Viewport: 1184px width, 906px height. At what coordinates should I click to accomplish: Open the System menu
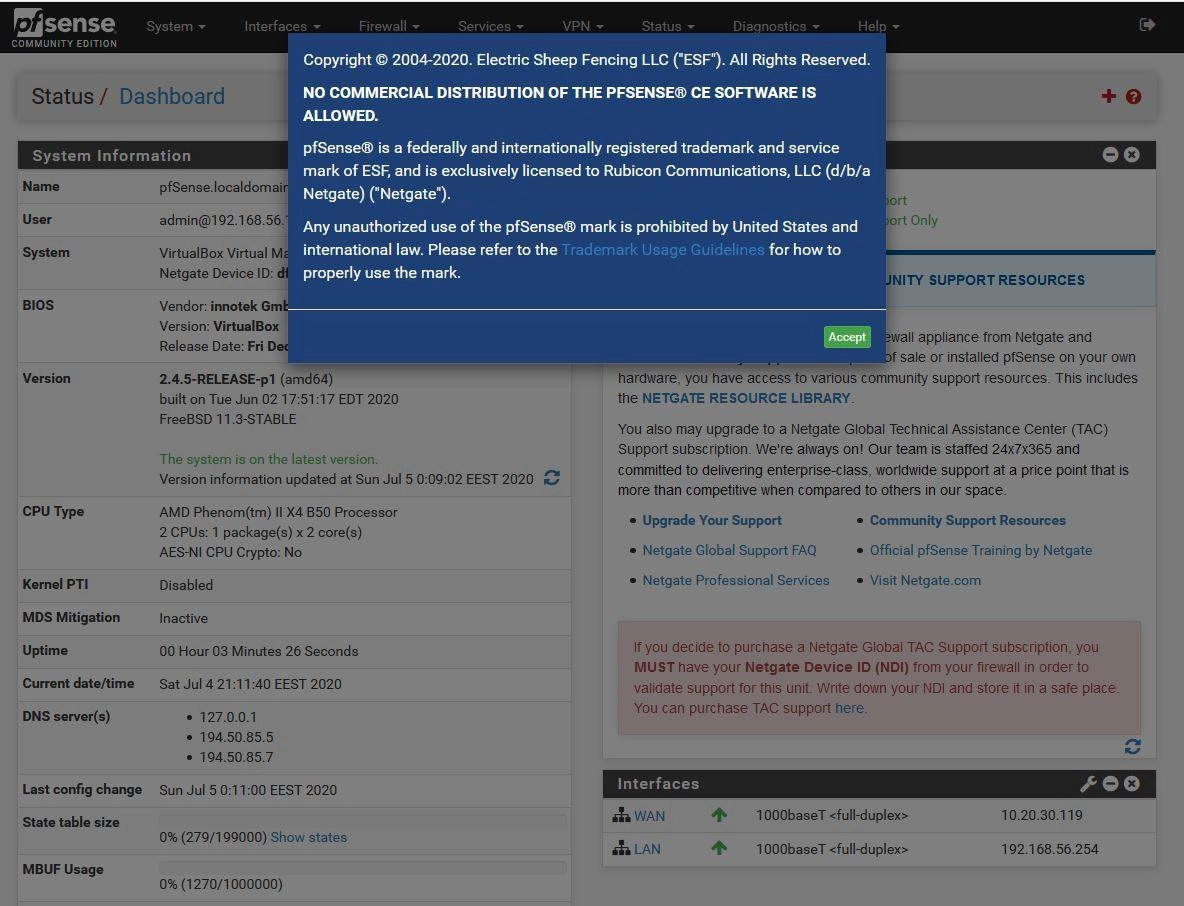(x=175, y=26)
